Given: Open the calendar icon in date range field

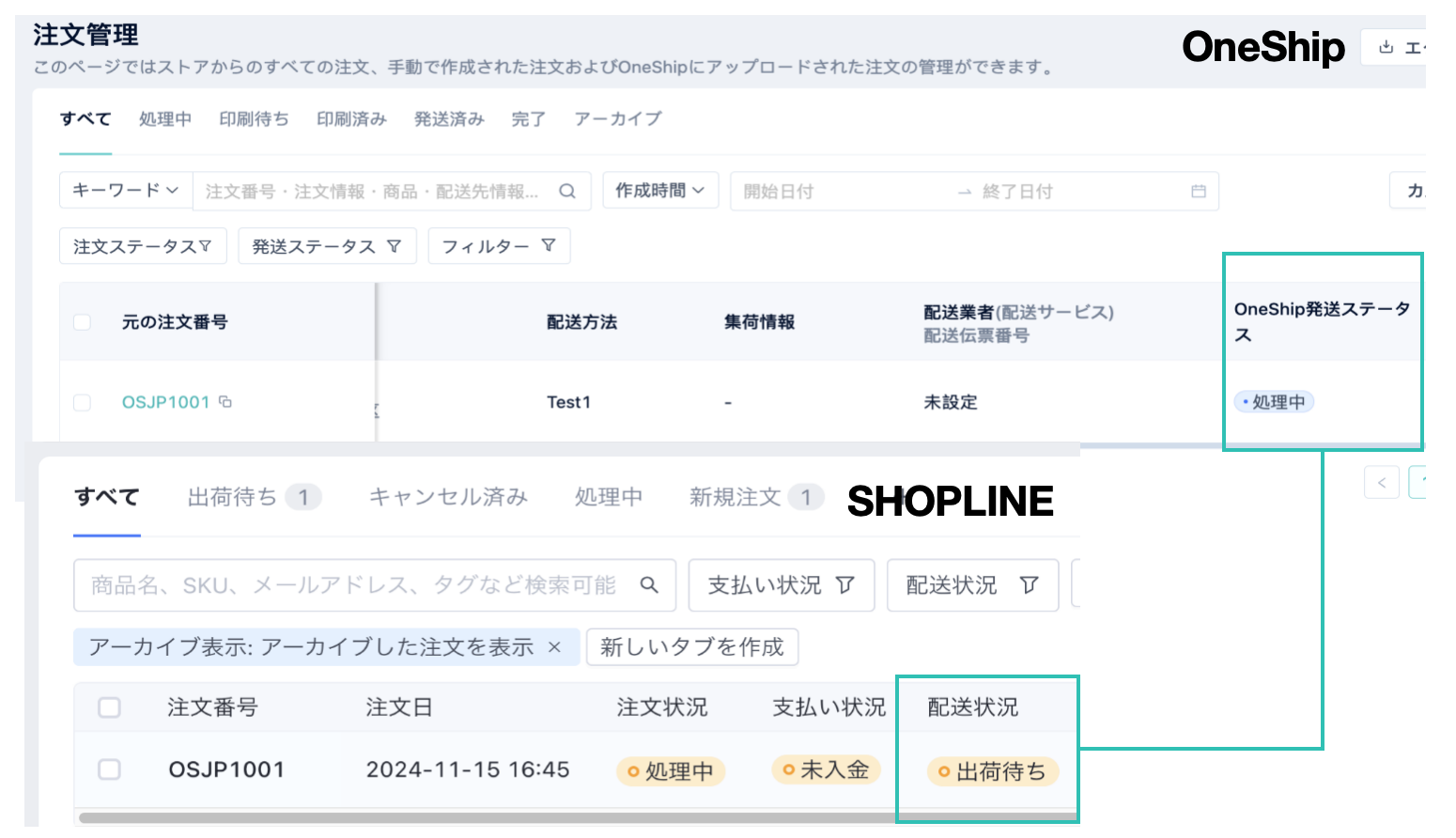Looking at the screenshot, I should 1199,191.
